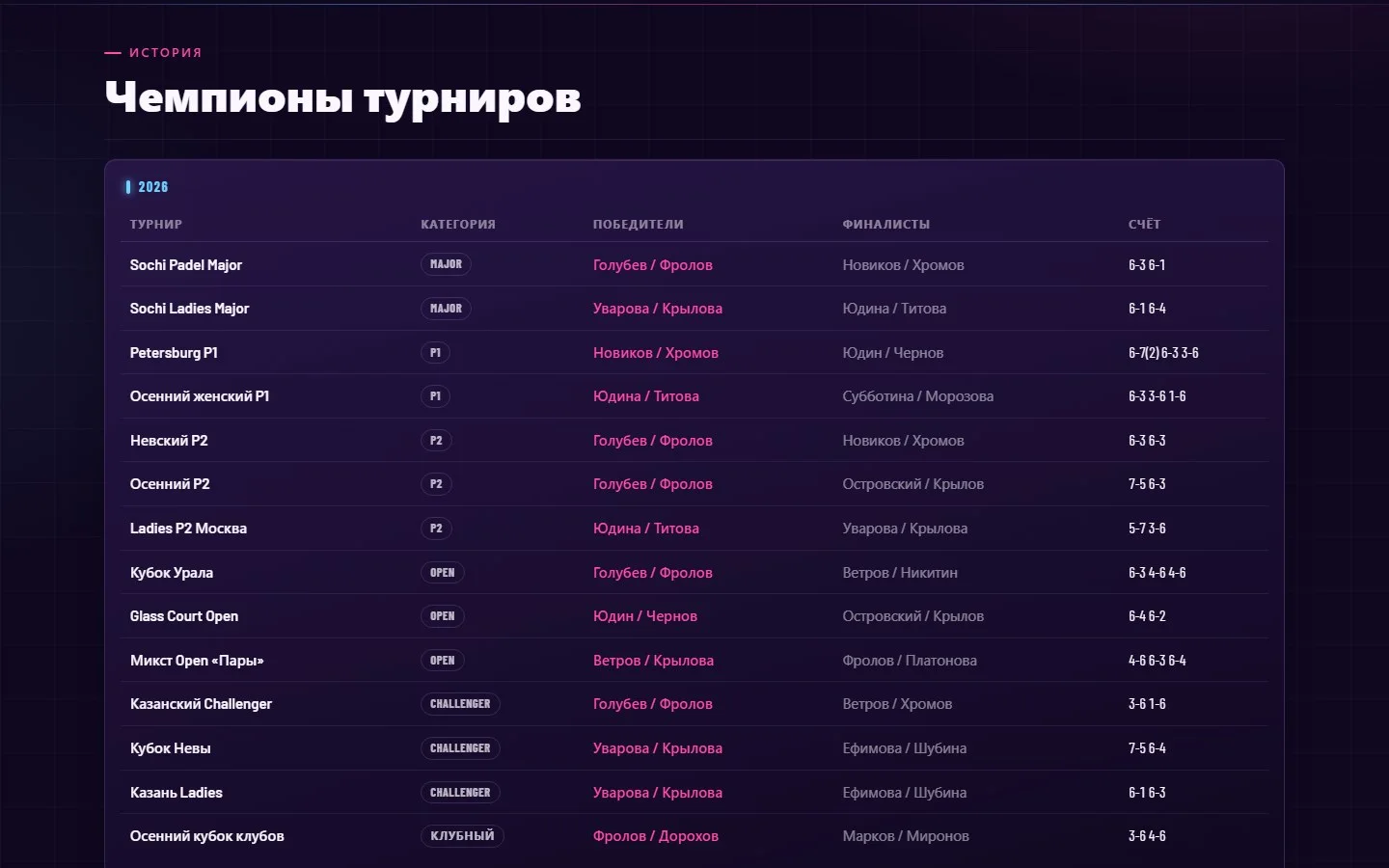Image resolution: width=1389 pixels, height=868 pixels.
Task: Click finalists 'Ефимова / Шубина' in 'Казань Ladies' row
Action: pos(905,793)
